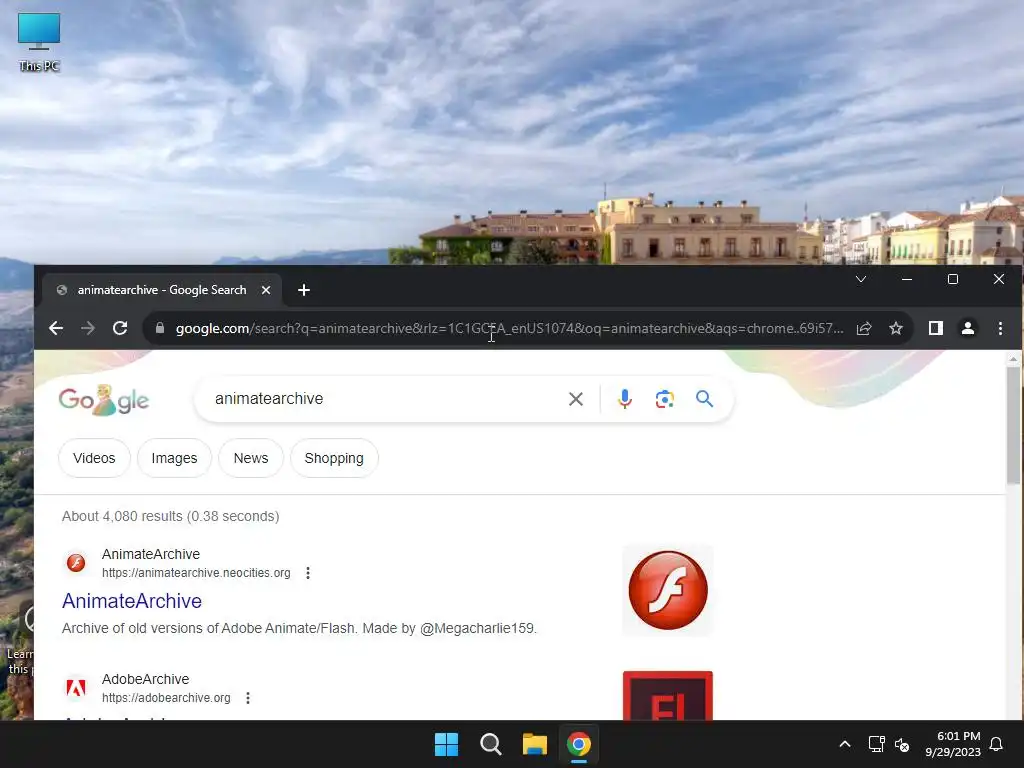Open more options for AdobeArchive result
Viewport: 1024px width, 768px height.
pyautogui.click(x=248, y=698)
